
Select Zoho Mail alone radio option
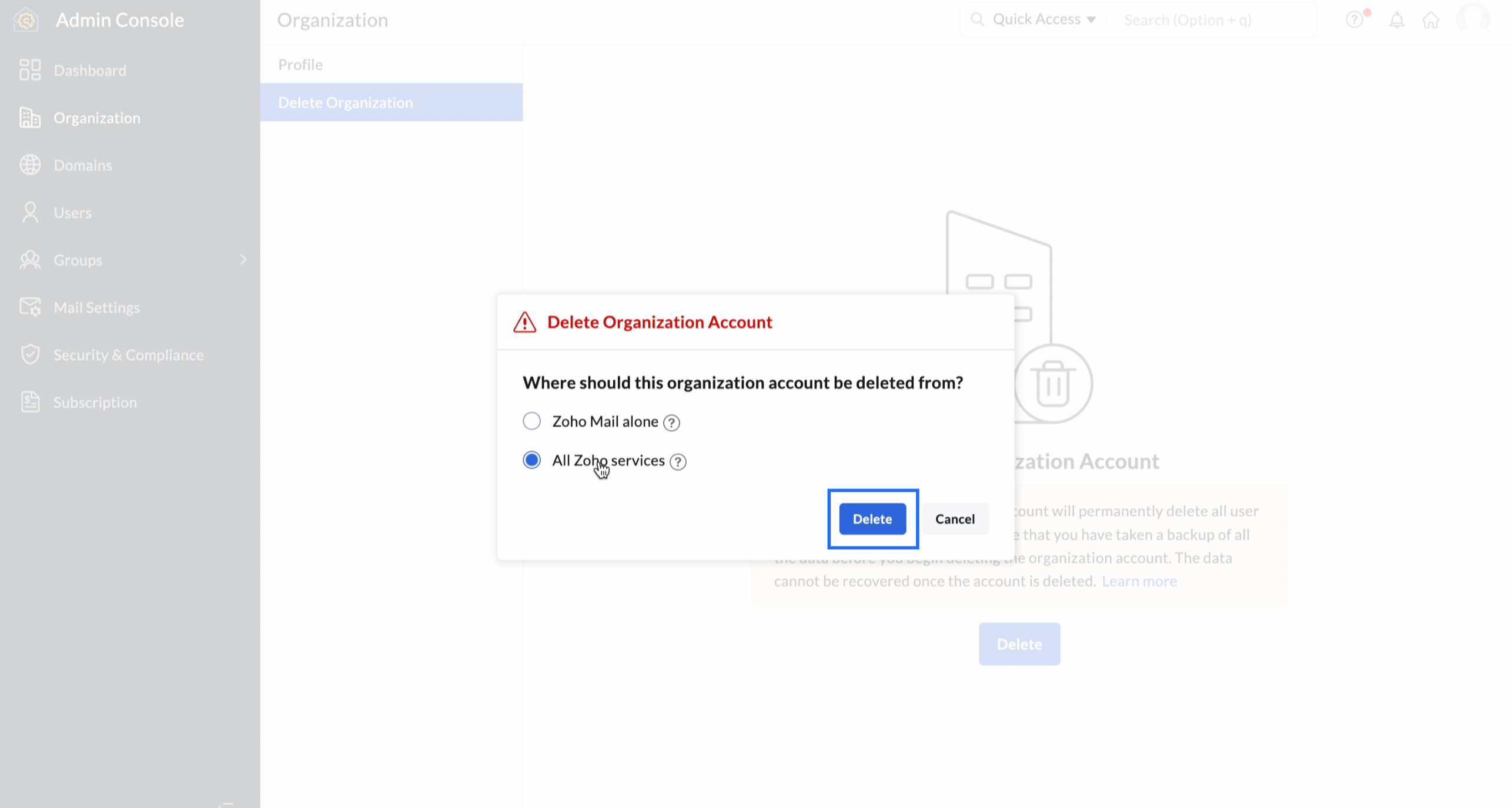531,421
